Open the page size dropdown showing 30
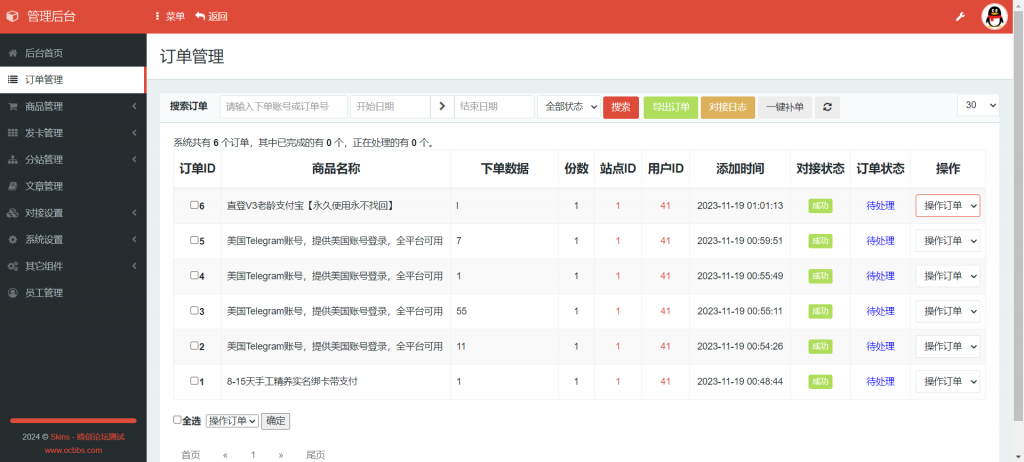The image size is (1024, 462). (x=978, y=105)
